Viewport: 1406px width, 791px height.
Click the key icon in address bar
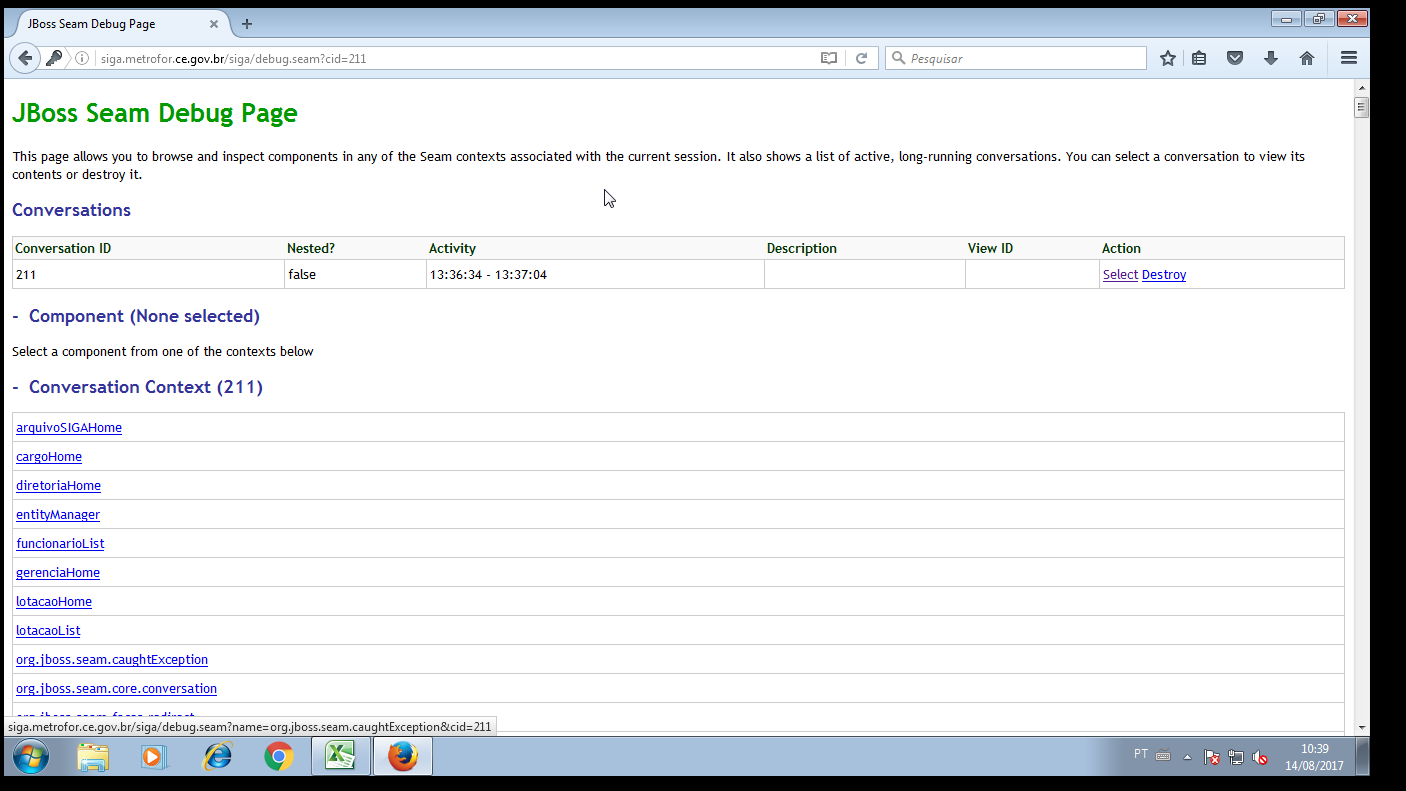coord(54,58)
